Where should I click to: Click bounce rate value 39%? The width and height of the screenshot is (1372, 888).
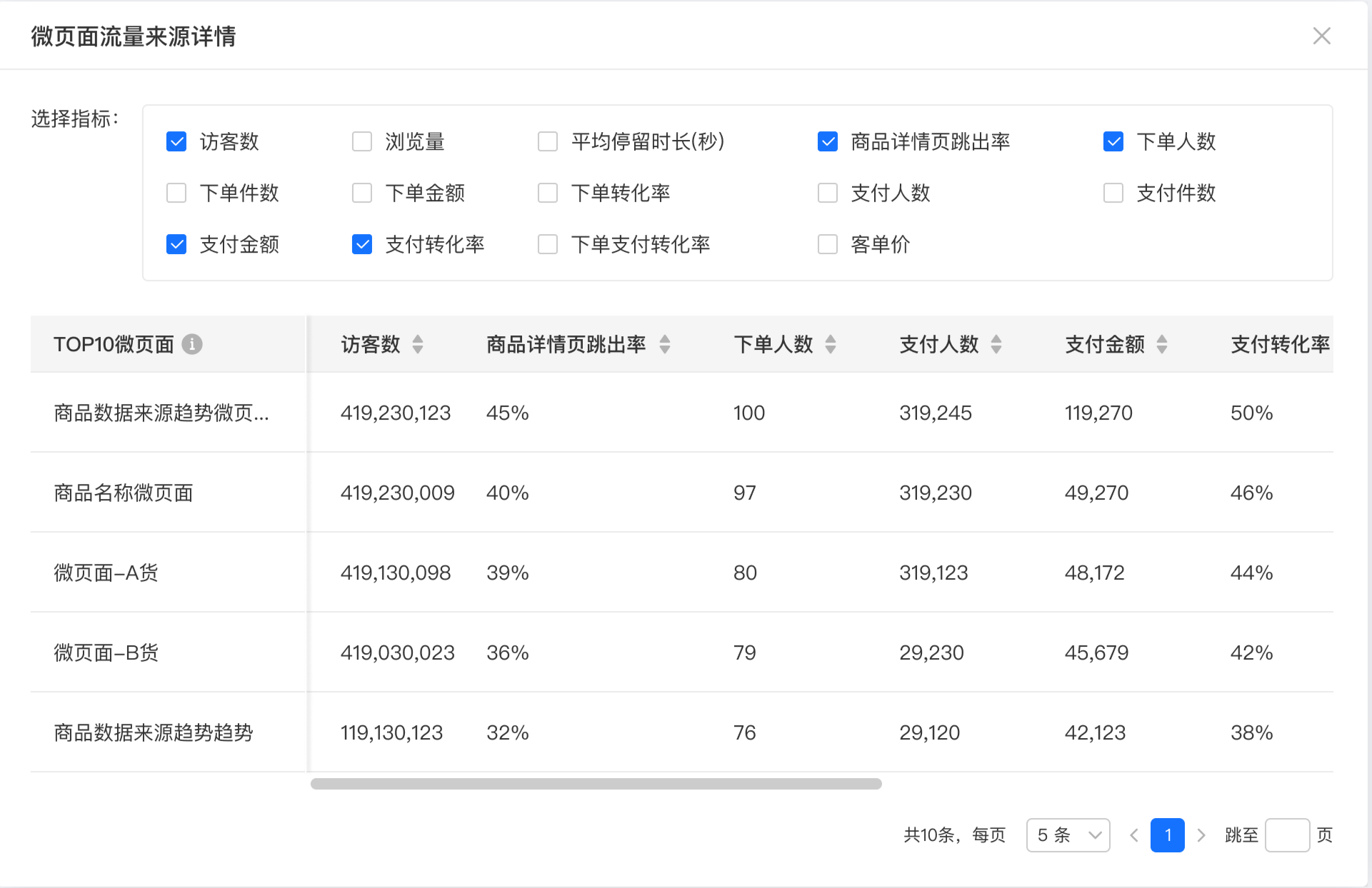pyautogui.click(x=508, y=572)
